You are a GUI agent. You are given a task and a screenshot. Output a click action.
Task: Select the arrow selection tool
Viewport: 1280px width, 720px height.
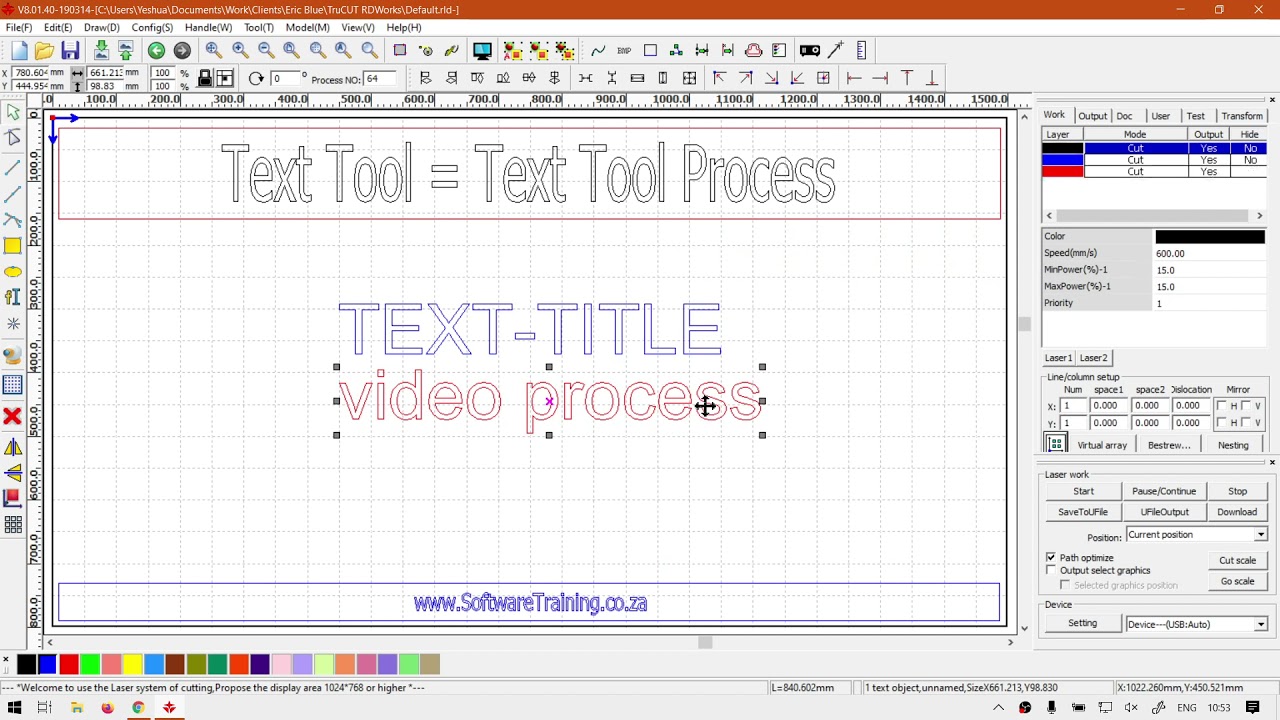[x=13, y=113]
